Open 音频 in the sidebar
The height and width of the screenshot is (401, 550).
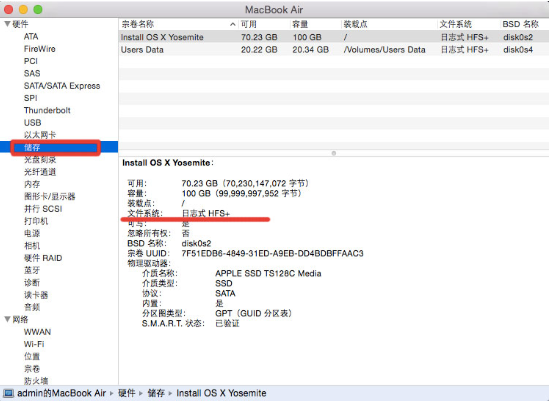coord(32,307)
